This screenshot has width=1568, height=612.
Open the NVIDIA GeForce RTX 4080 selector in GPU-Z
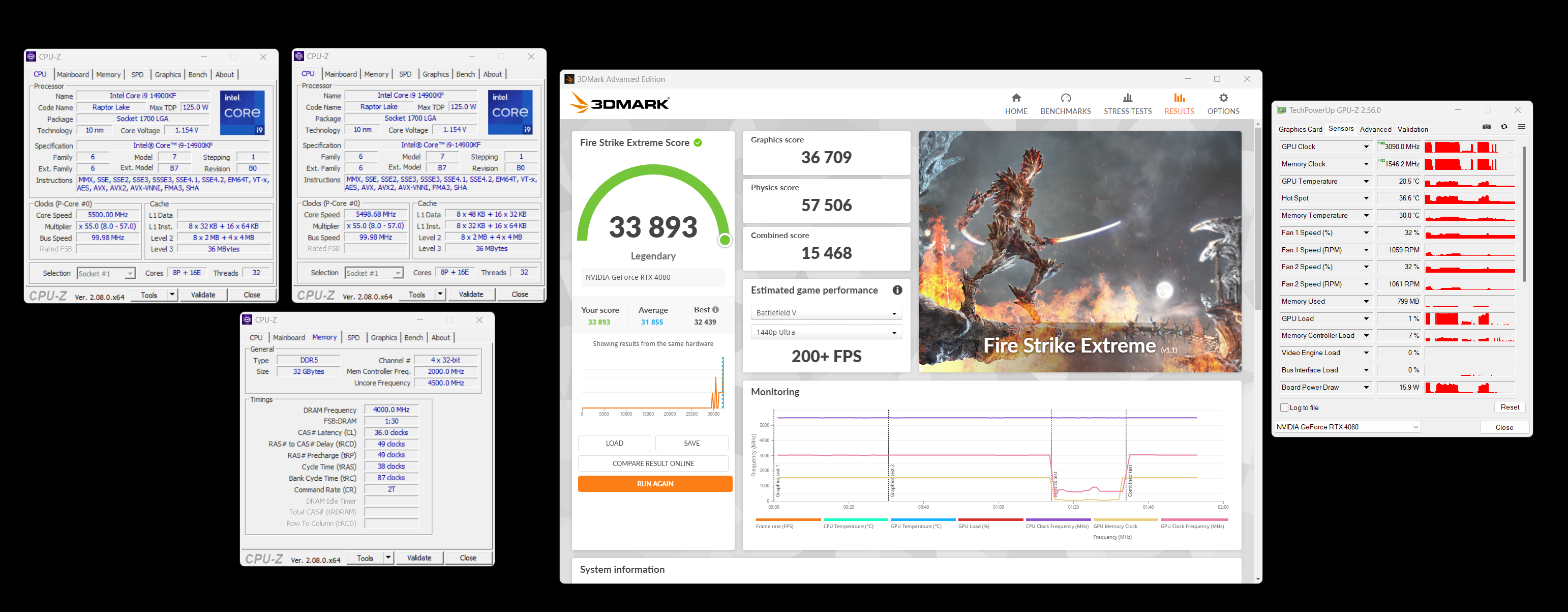1347,427
